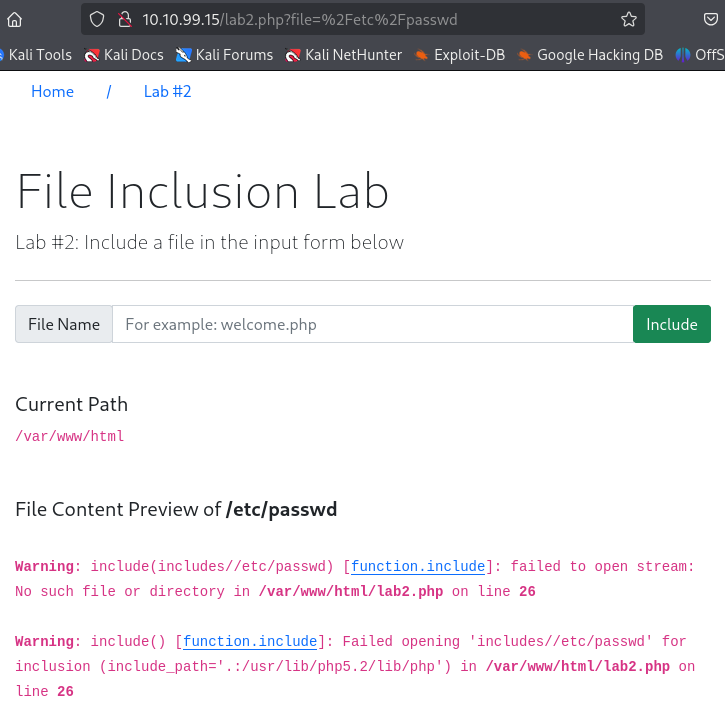The width and height of the screenshot is (725, 708).
Task: Click the Current Path heading
Action: [71, 404]
